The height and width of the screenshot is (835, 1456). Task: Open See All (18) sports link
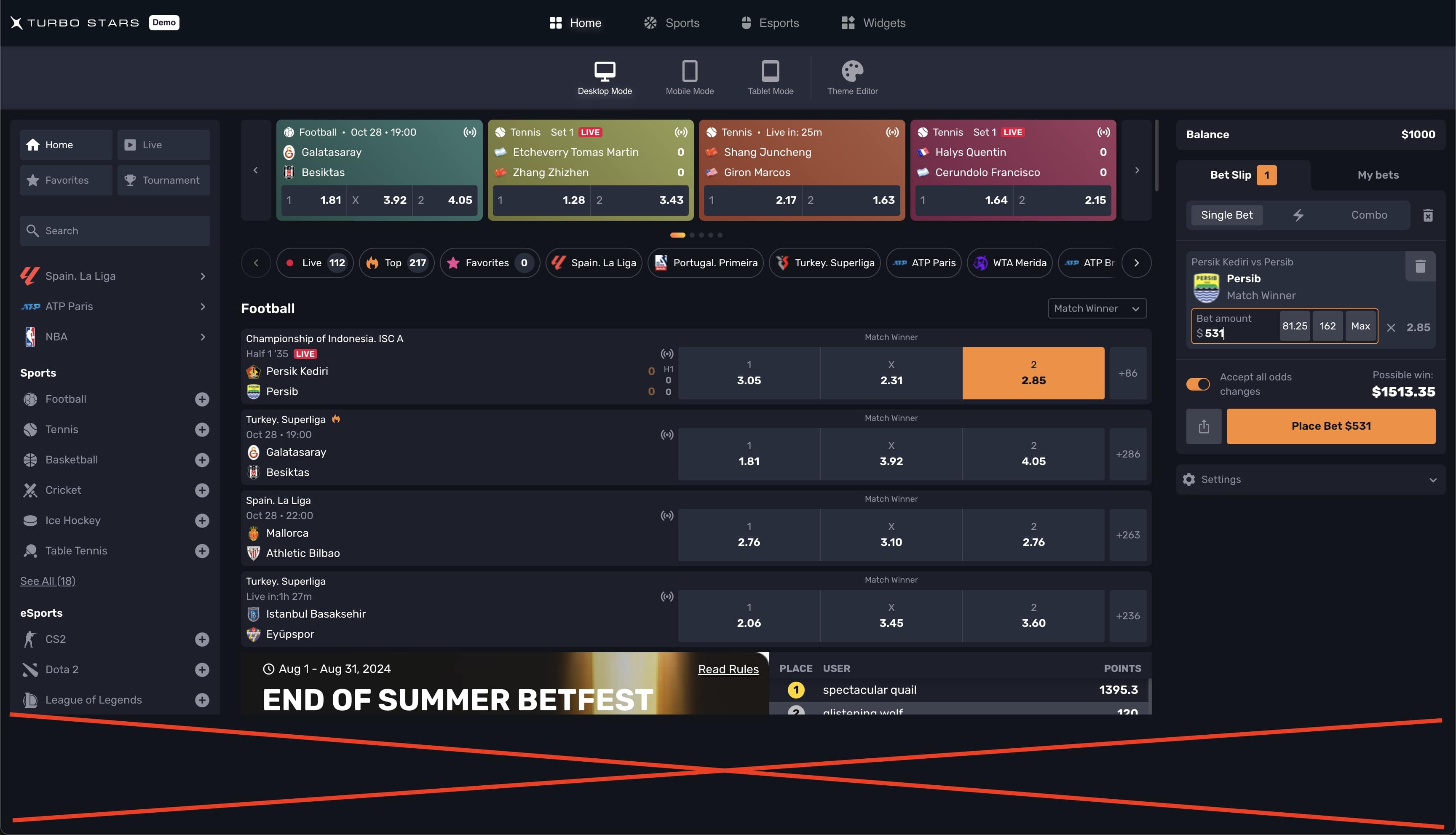coord(48,581)
